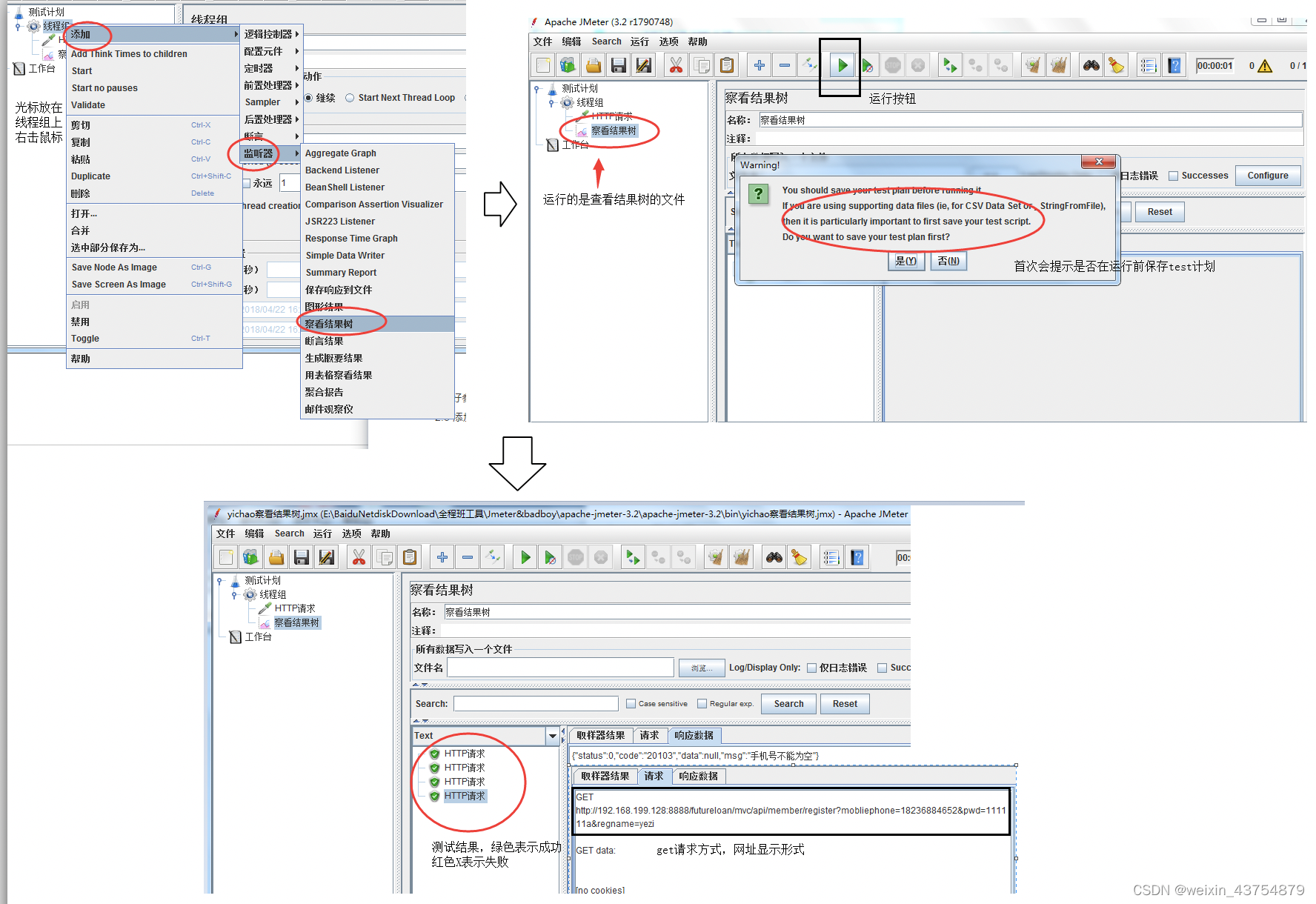
Task: Click the New test plan icon in top-right JMeter toolbar
Action: click(x=543, y=65)
